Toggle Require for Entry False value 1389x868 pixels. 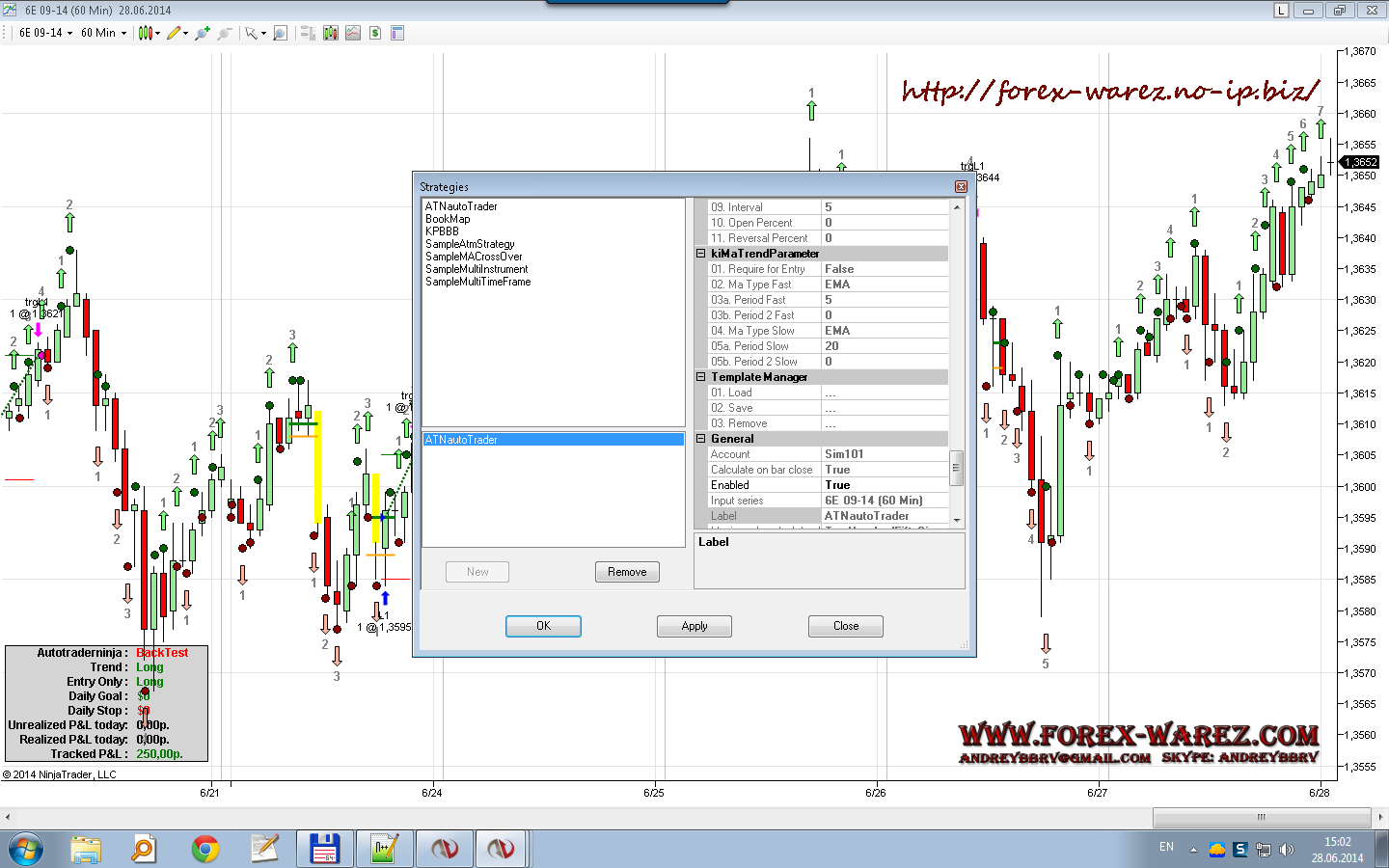click(x=884, y=269)
